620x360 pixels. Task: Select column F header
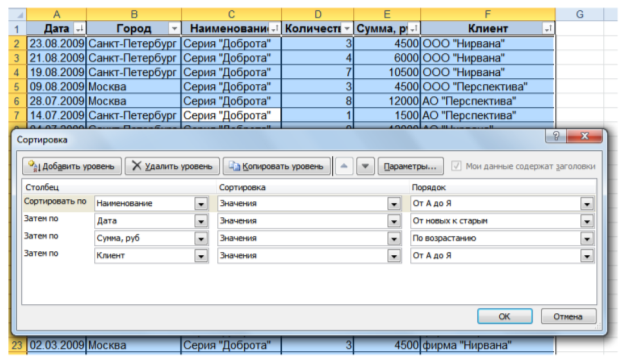pos(488,14)
